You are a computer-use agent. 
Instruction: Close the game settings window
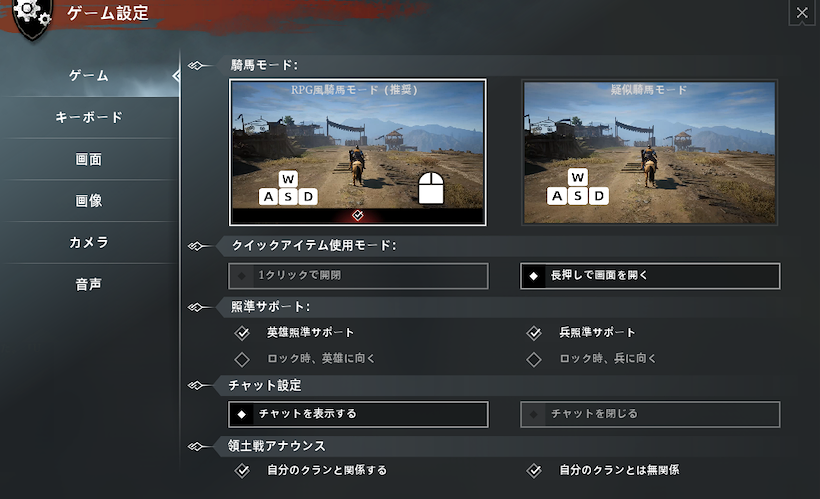click(x=802, y=13)
